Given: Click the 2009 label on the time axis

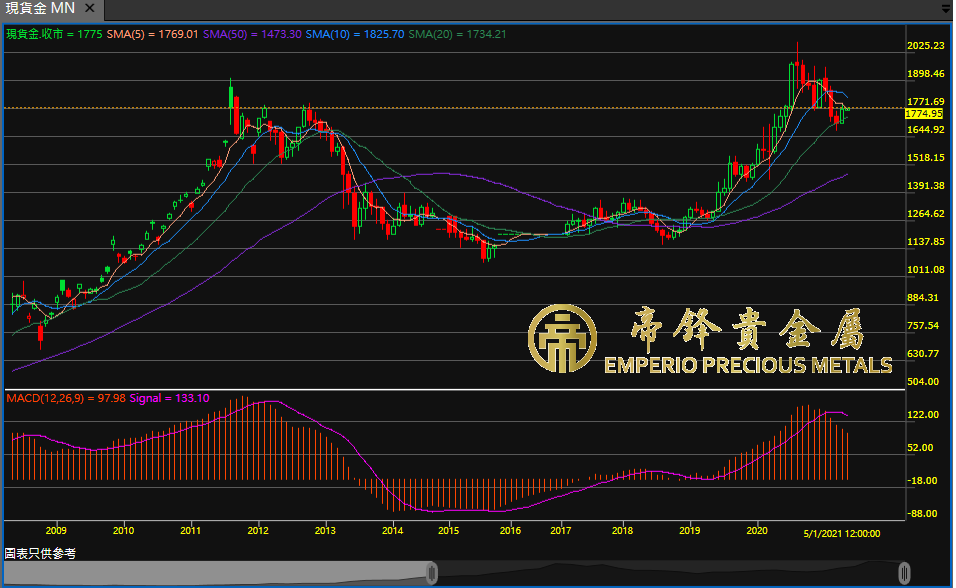Looking at the screenshot, I should (x=56, y=531).
